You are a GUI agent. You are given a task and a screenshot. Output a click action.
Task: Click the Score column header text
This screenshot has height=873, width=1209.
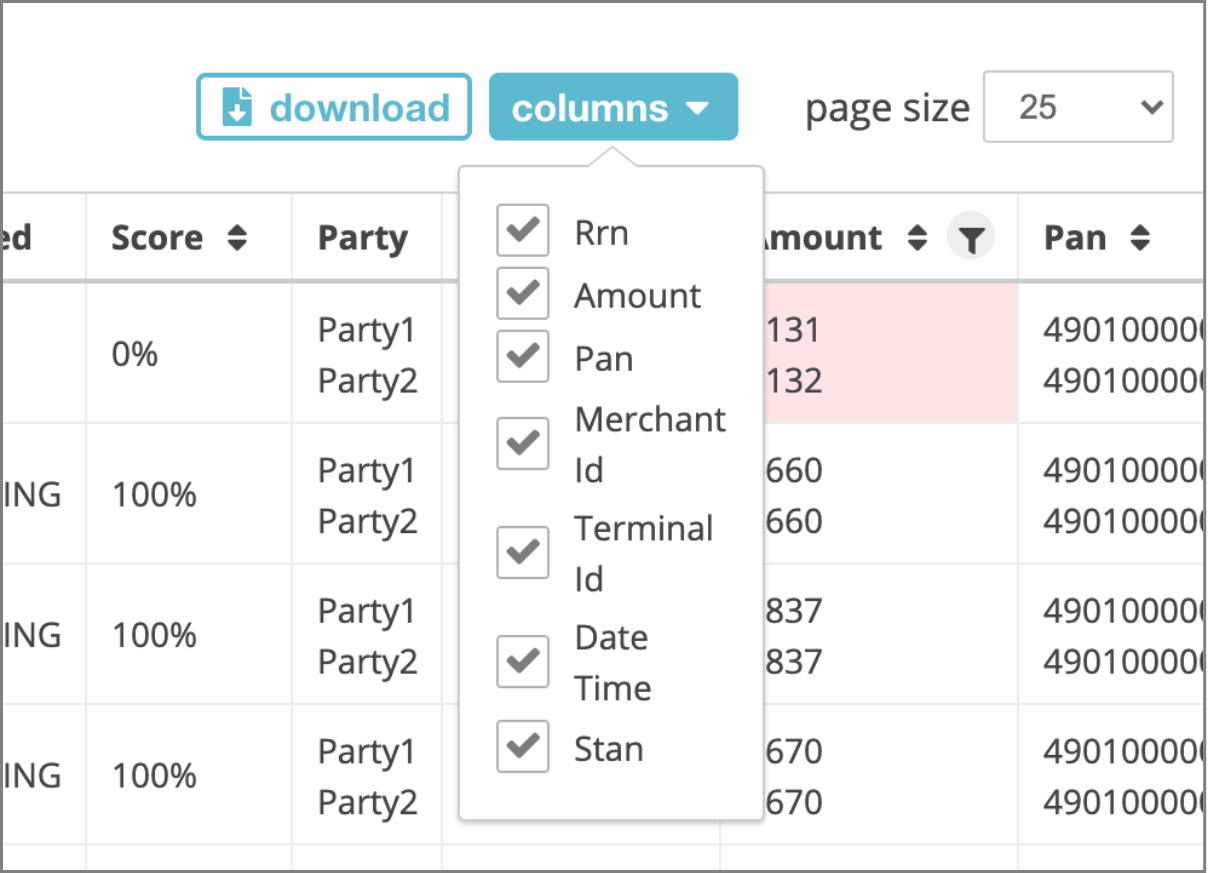(157, 238)
